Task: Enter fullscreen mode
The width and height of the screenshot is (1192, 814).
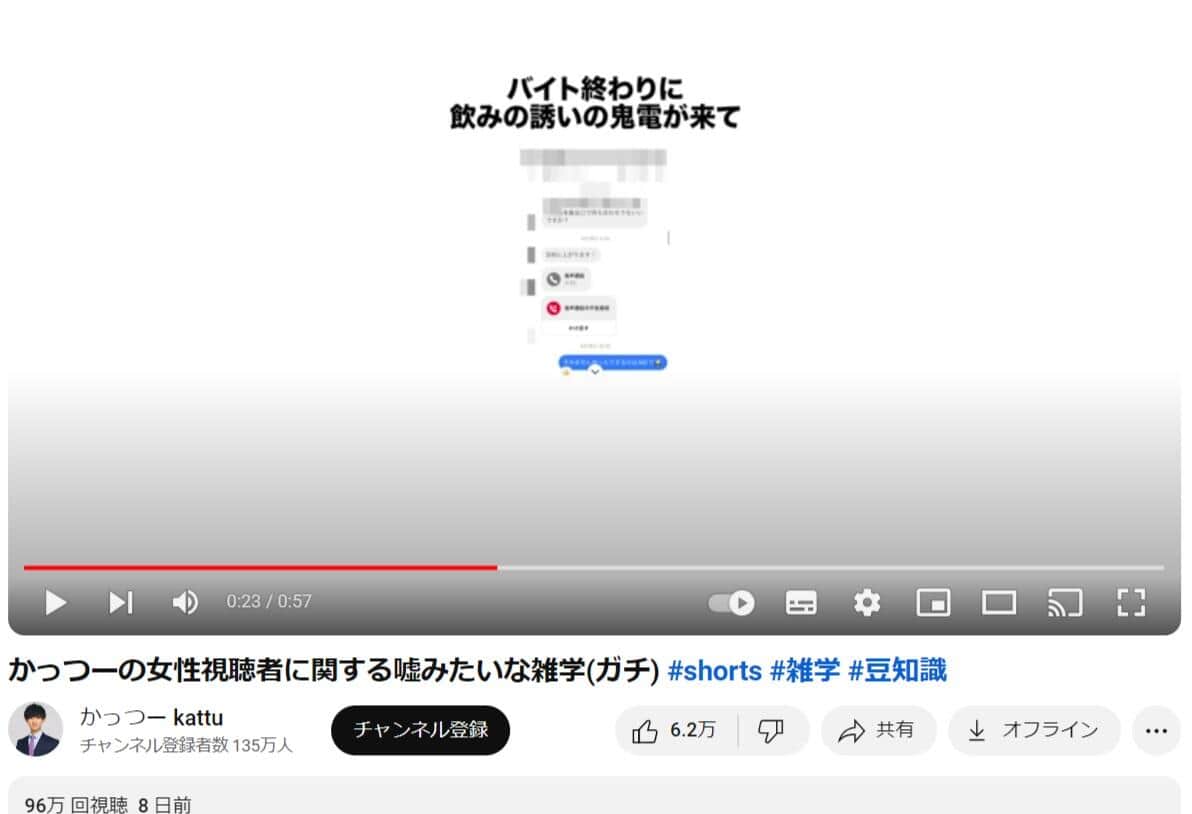Action: [1130, 602]
